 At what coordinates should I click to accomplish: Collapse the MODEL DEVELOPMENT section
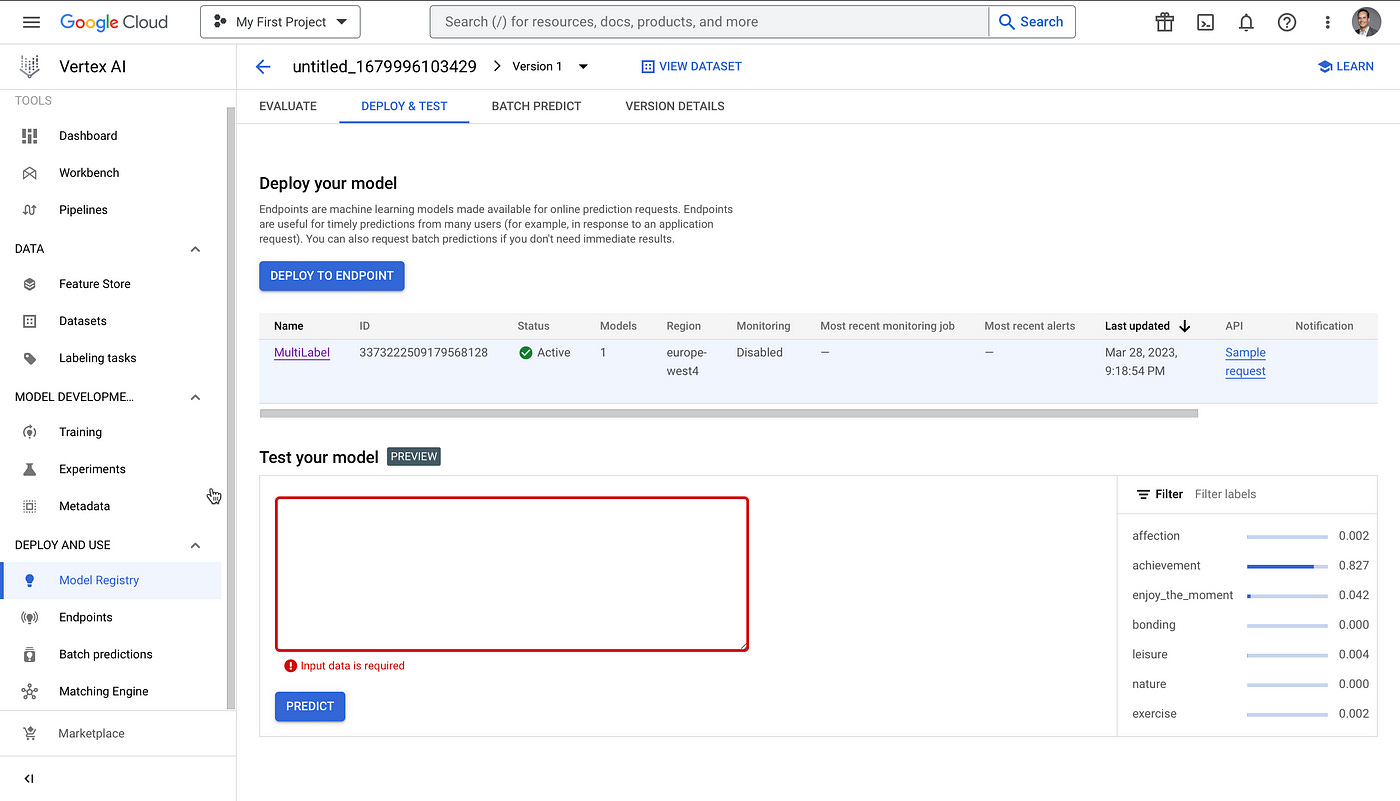196,397
